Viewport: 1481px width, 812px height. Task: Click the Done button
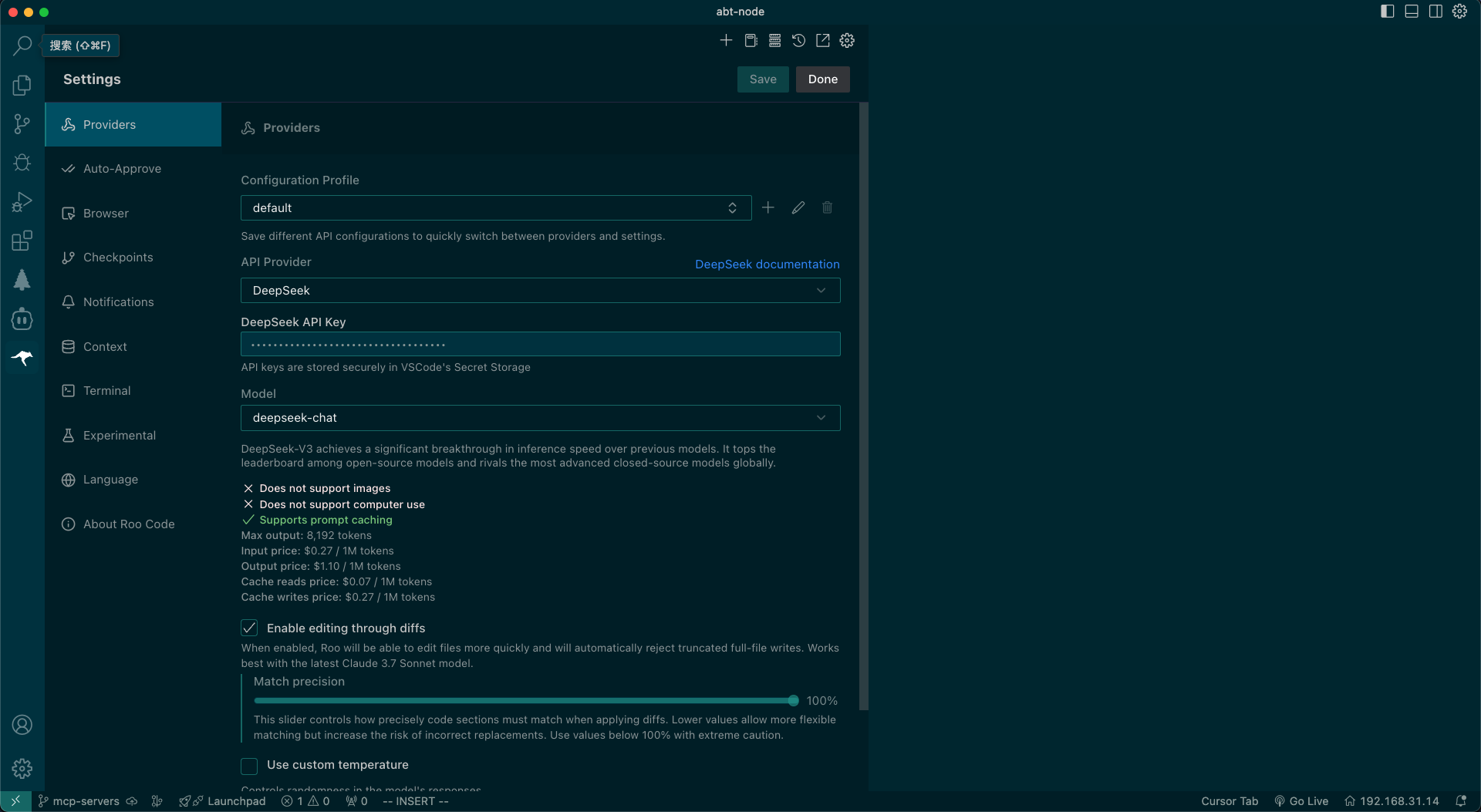[822, 79]
